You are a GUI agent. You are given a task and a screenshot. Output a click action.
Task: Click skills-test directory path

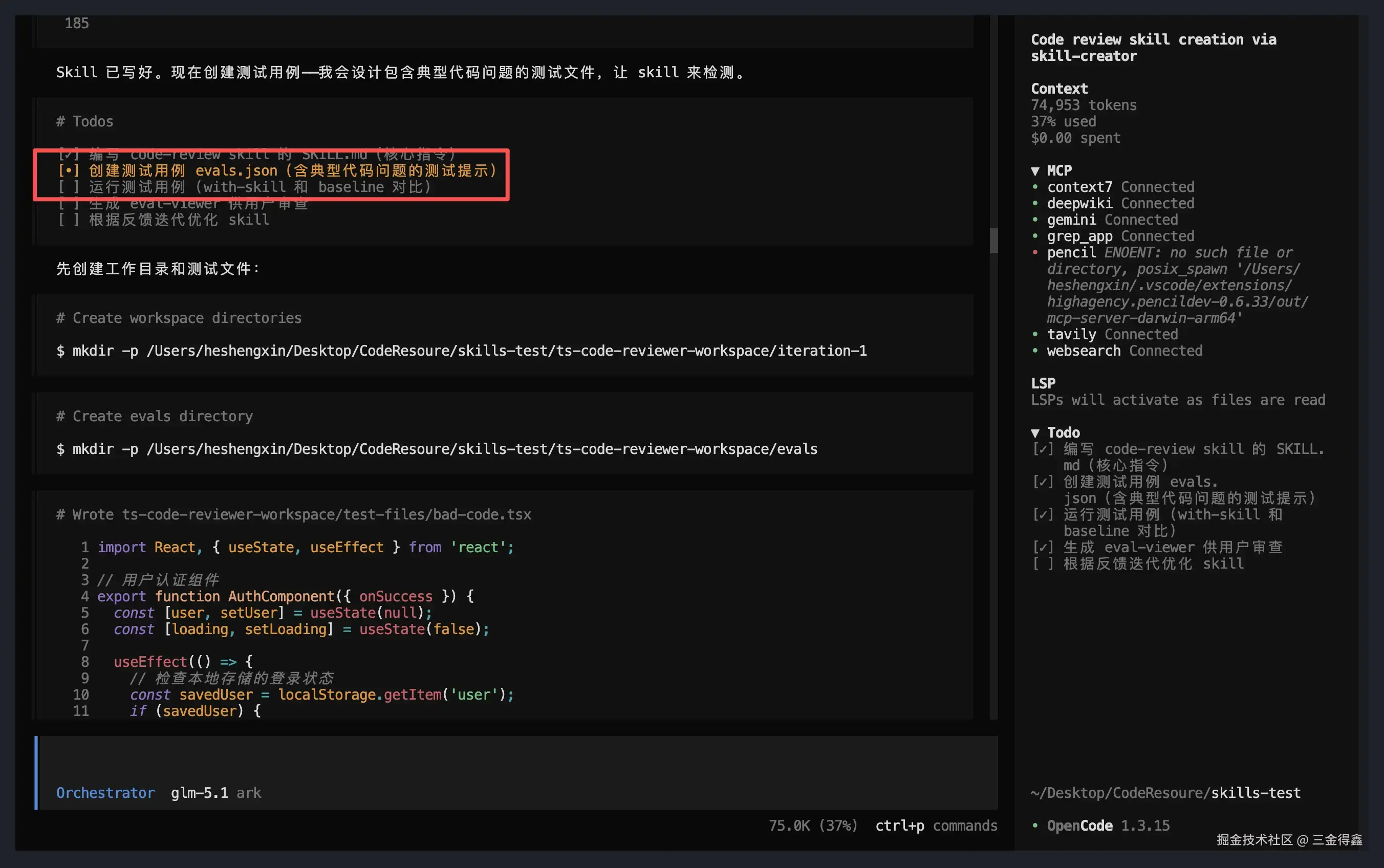click(1256, 793)
